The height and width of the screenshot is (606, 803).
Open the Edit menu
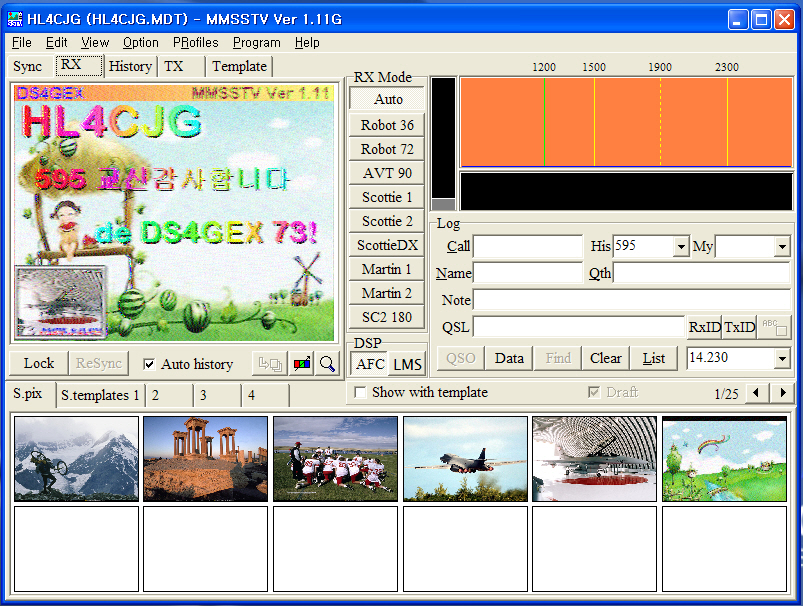56,43
